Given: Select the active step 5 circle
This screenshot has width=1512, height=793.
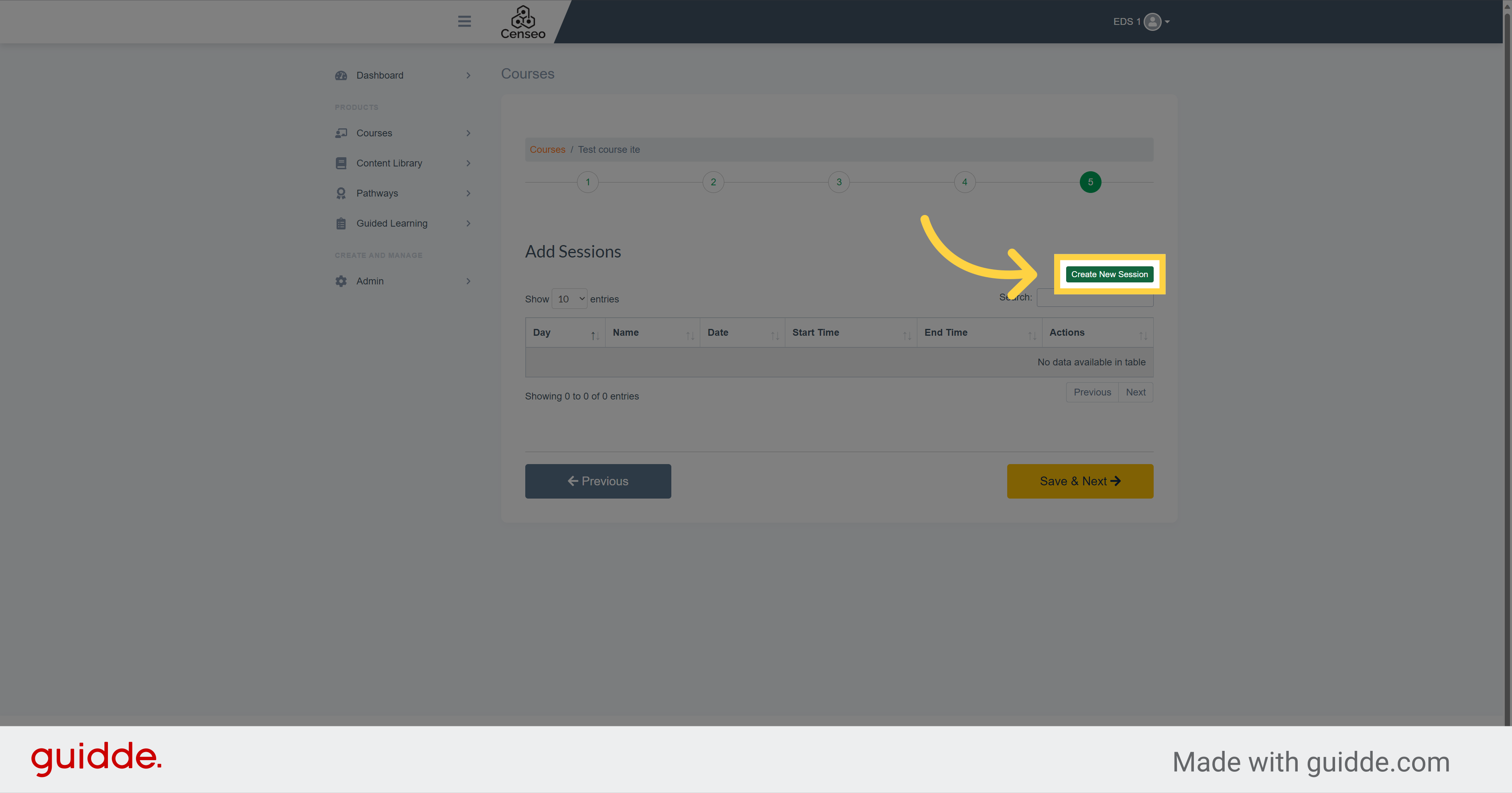Looking at the screenshot, I should pos(1090,182).
